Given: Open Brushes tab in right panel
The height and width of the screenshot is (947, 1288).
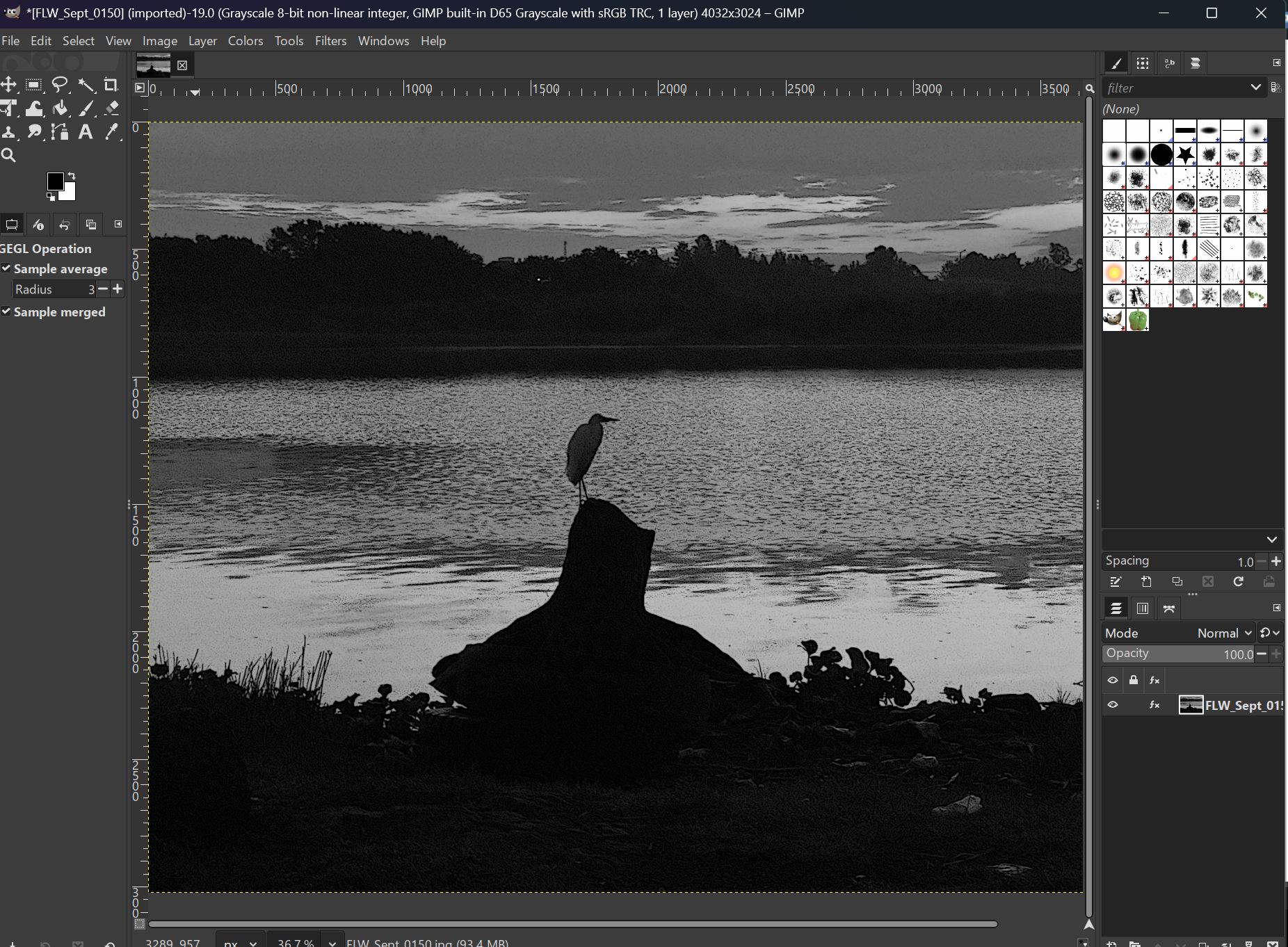Looking at the screenshot, I should click(1116, 63).
